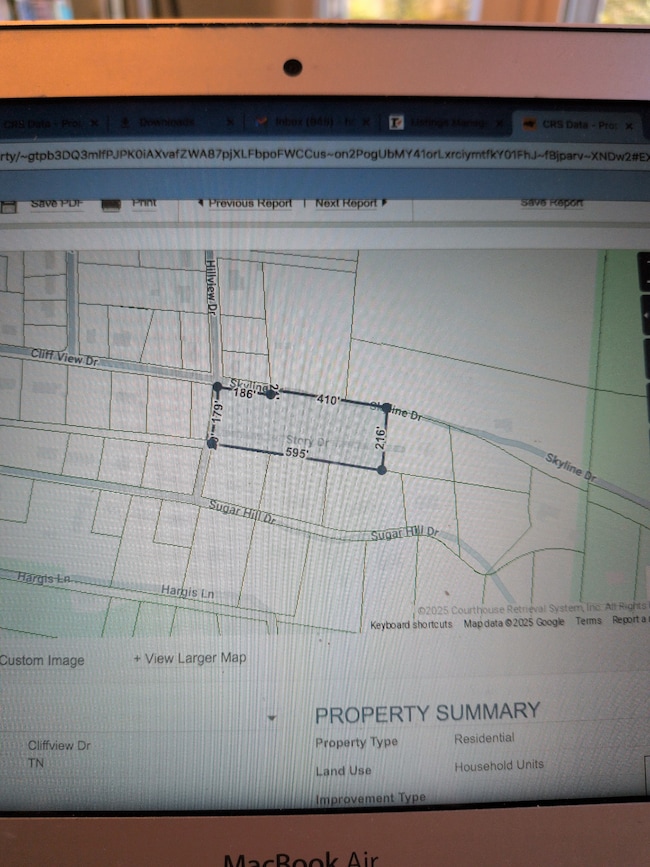Click the printer icon beside Print

[111, 204]
